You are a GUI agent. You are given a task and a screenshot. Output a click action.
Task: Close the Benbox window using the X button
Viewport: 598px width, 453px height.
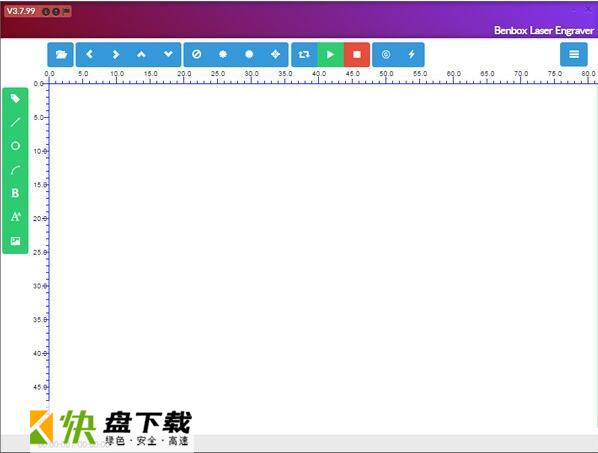click(x=589, y=9)
